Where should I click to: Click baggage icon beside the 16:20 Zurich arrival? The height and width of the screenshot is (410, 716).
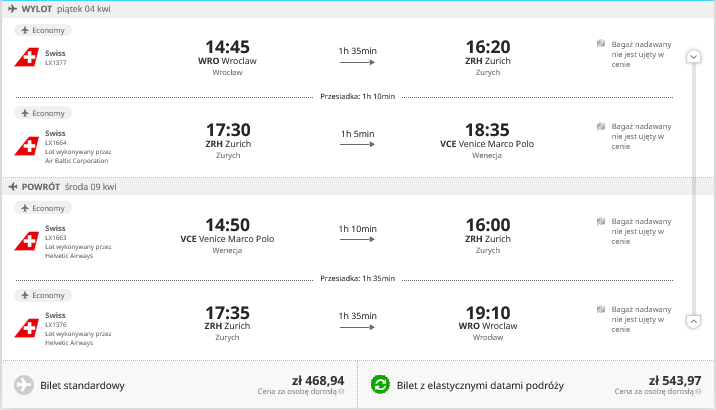601,44
